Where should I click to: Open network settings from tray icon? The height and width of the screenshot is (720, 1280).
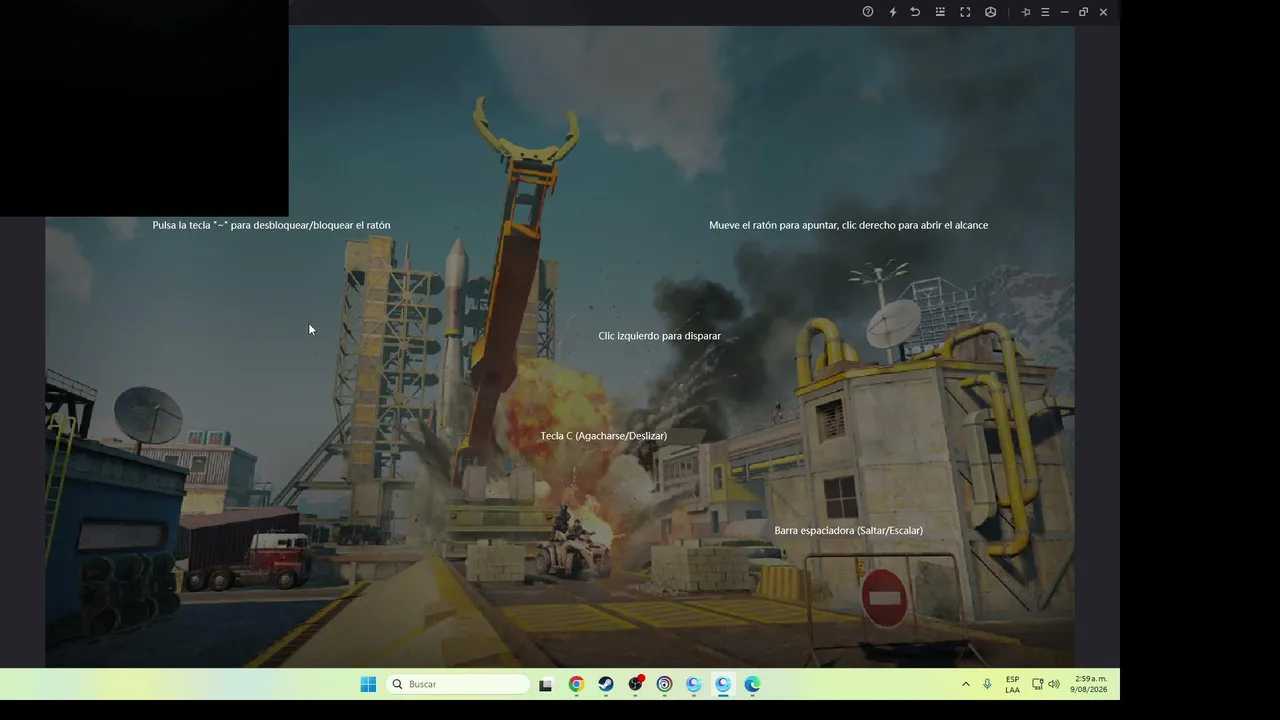[1037, 684]
